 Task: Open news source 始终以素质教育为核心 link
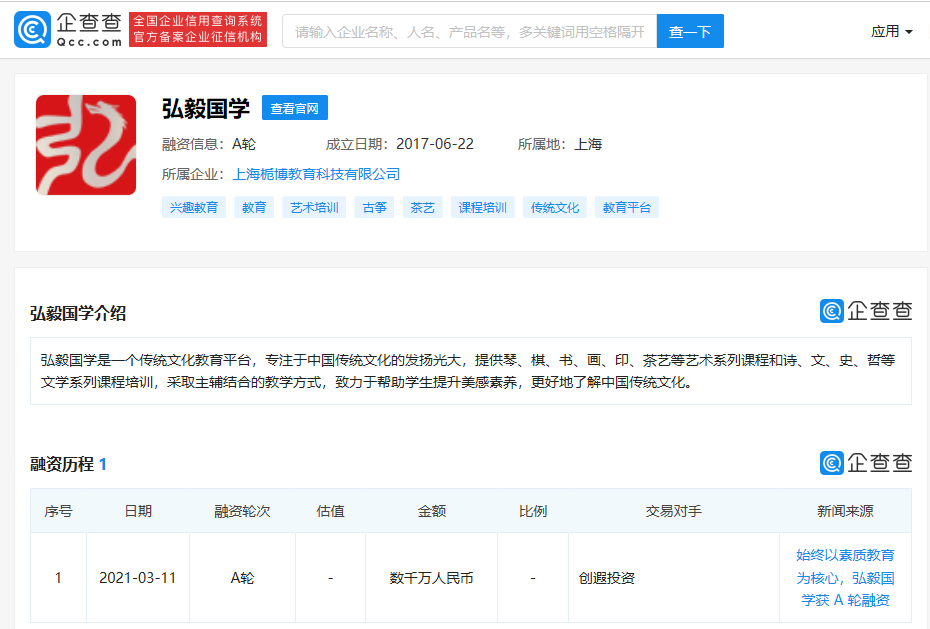[x=845, y=578]
